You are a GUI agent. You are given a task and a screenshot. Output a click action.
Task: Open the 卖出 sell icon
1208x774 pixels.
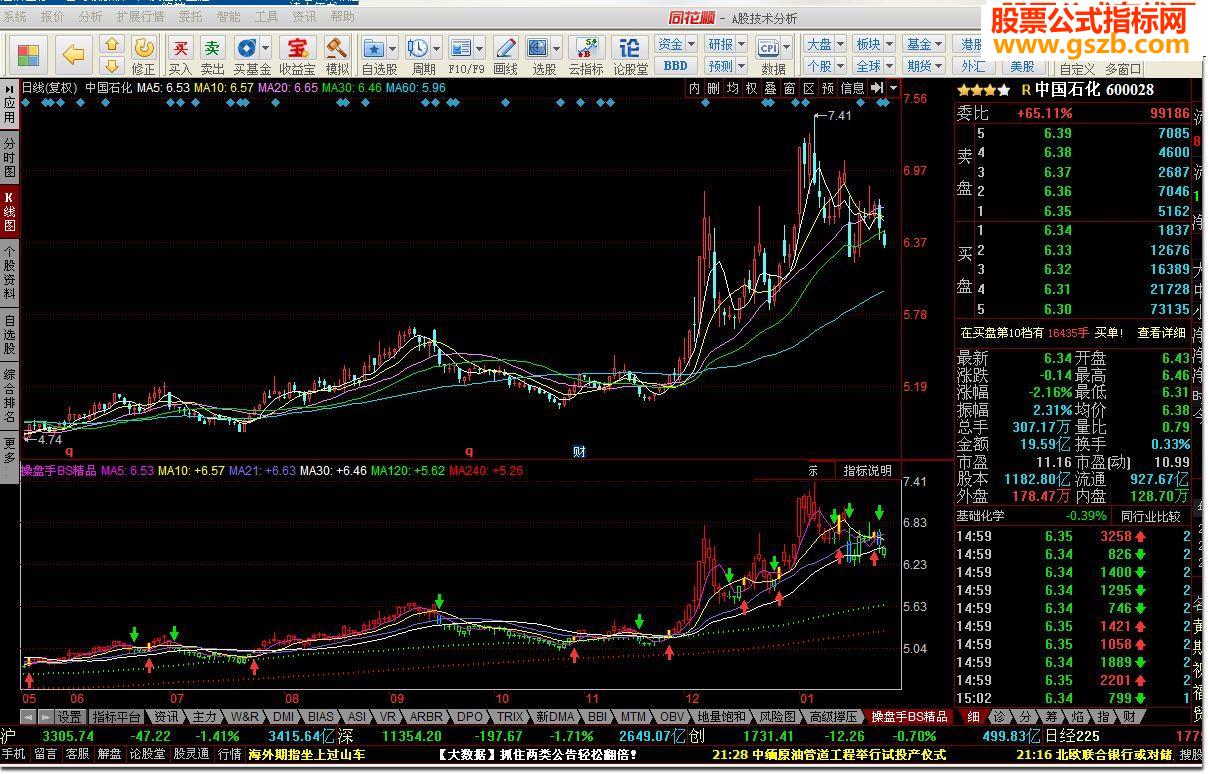coord(212,56)
